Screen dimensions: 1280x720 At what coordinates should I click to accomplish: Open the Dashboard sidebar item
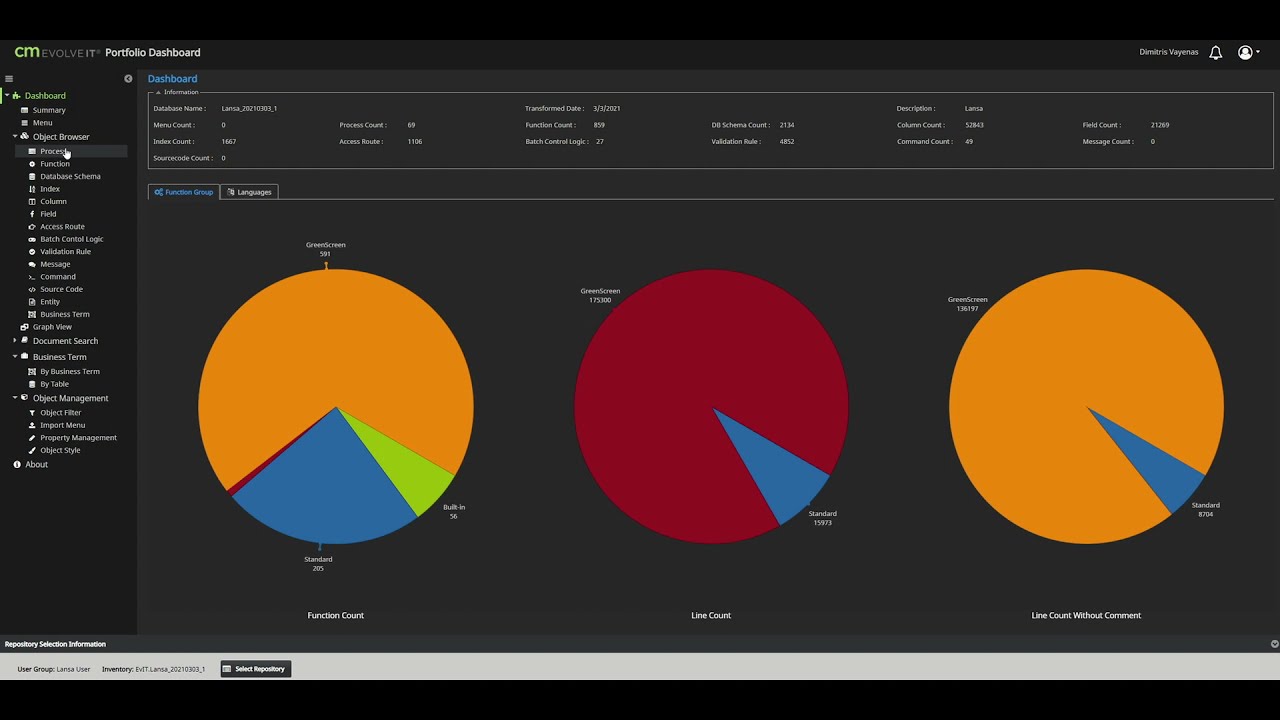pyautogui.click(x=45, y=95)
